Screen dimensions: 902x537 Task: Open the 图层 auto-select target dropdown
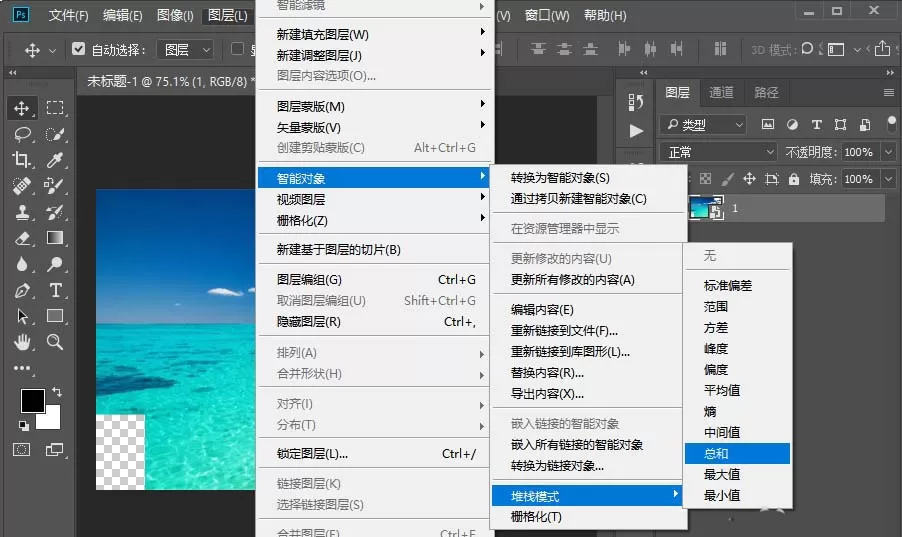187,50
